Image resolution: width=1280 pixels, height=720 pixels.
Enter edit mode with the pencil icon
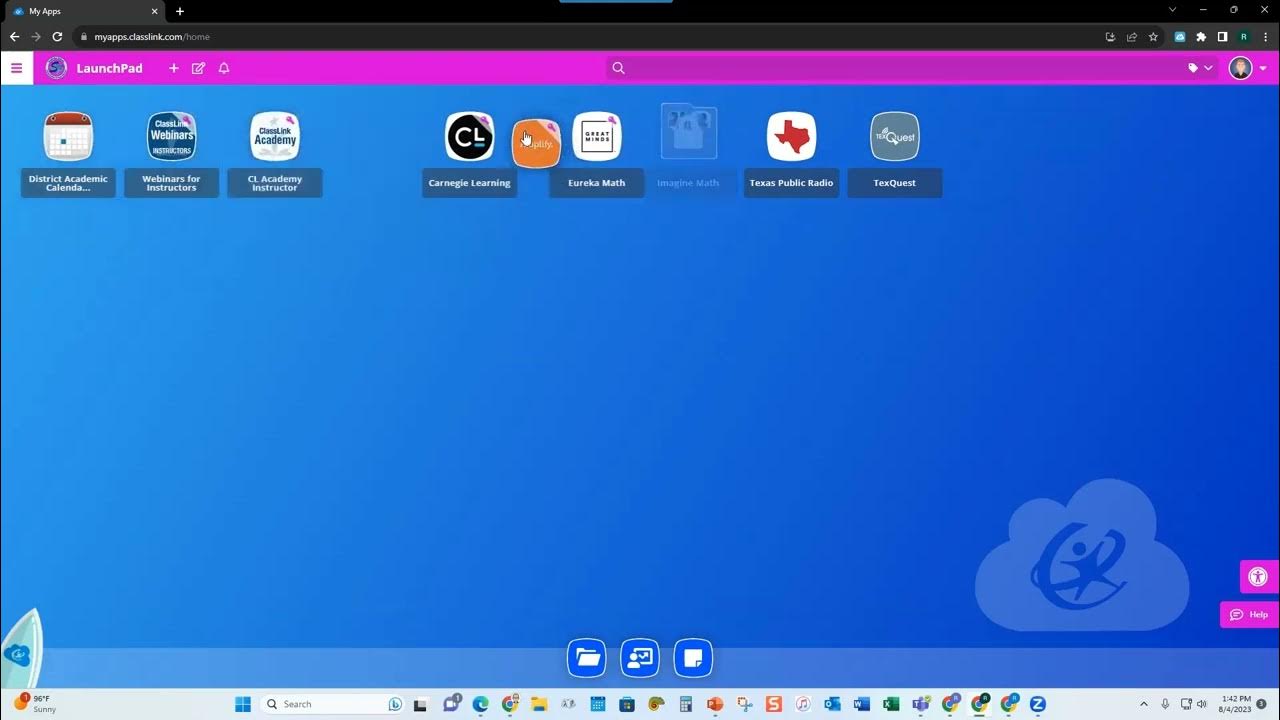[x=198, y=68]
